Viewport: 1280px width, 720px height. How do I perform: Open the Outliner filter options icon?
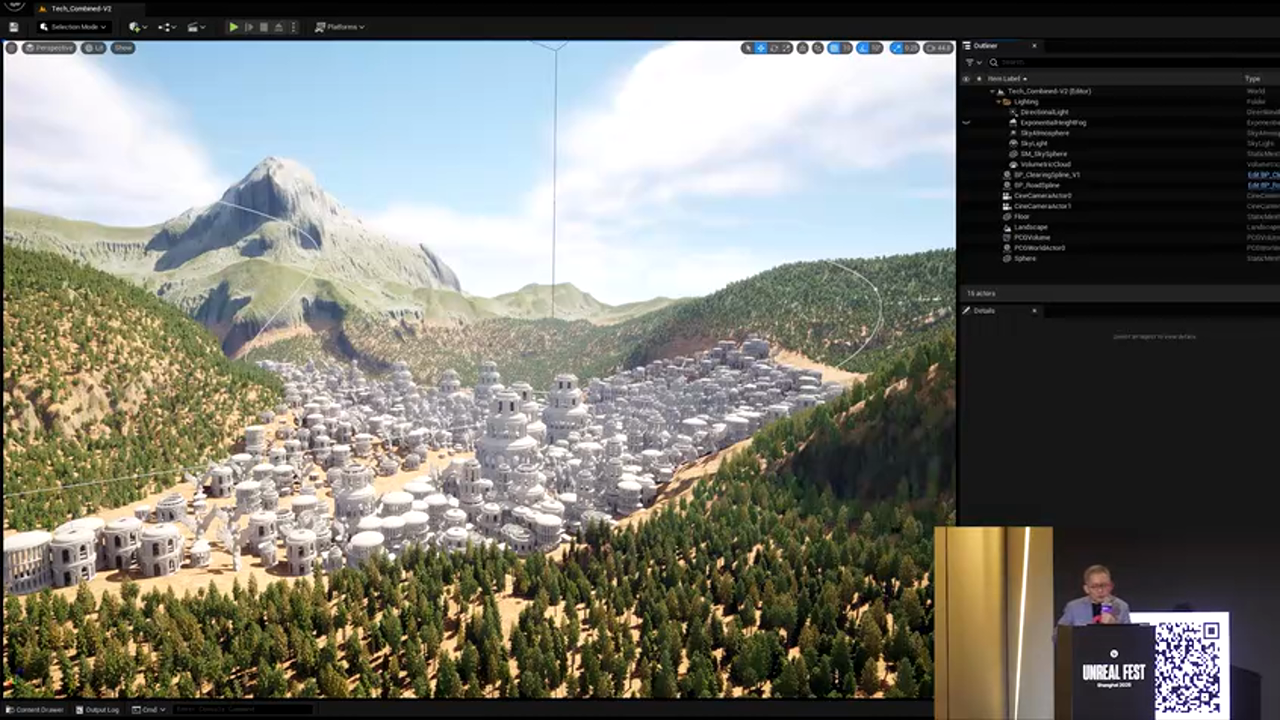[970, 62]
